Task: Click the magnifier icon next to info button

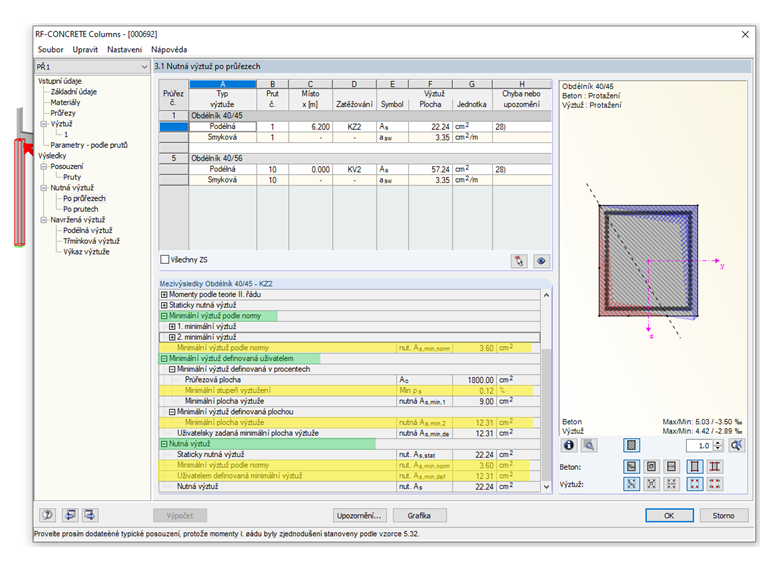Action: tap(590, 445)
